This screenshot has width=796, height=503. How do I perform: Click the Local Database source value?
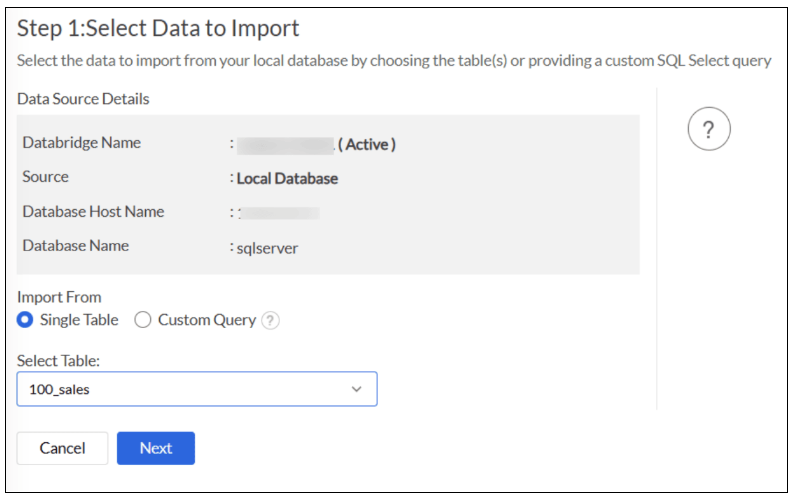(x=287, y=179)
